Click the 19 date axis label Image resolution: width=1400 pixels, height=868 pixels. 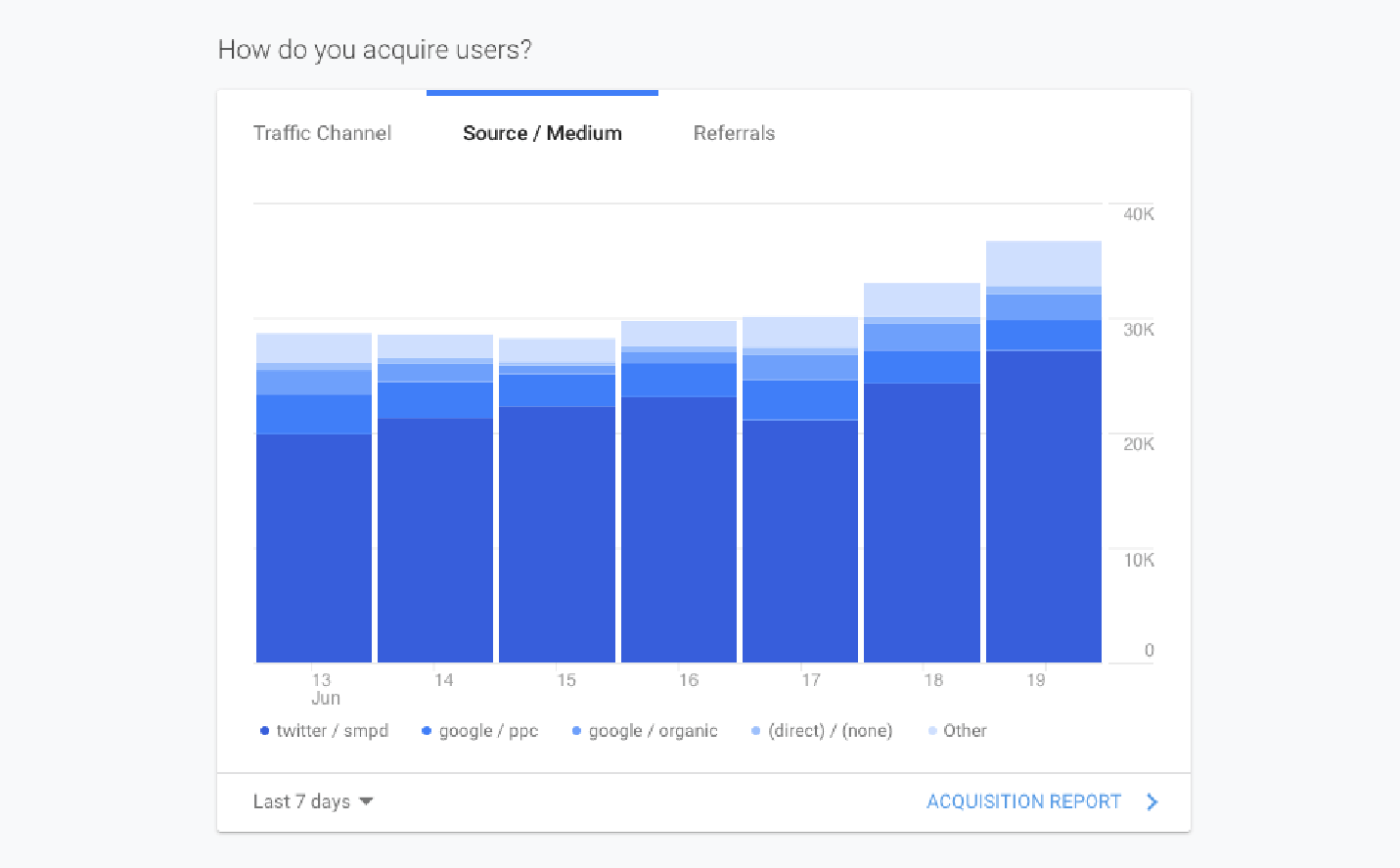point(1036,680)
